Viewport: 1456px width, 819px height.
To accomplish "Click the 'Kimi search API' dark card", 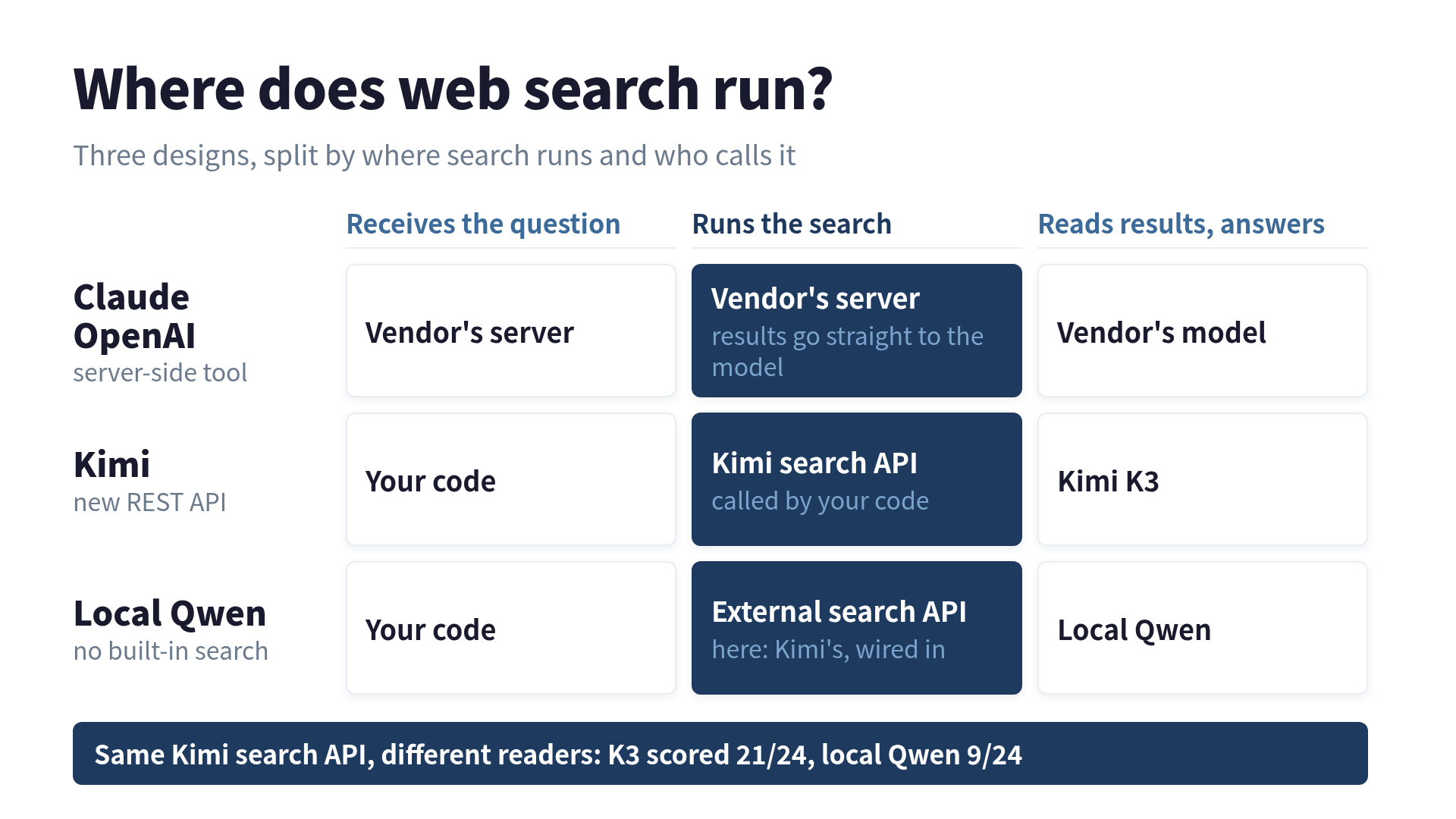I will (857, 479).
